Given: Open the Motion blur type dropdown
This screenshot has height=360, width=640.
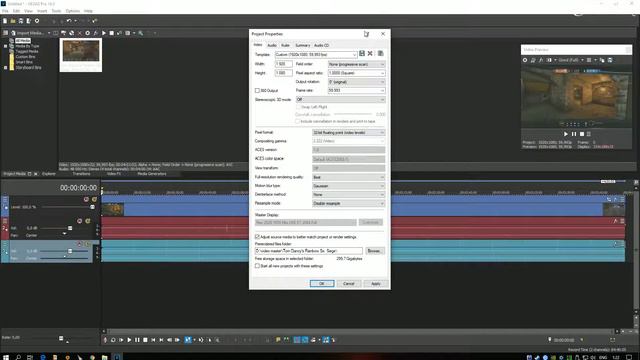Looking at the screenshot, I should click(x=349, y=186).
